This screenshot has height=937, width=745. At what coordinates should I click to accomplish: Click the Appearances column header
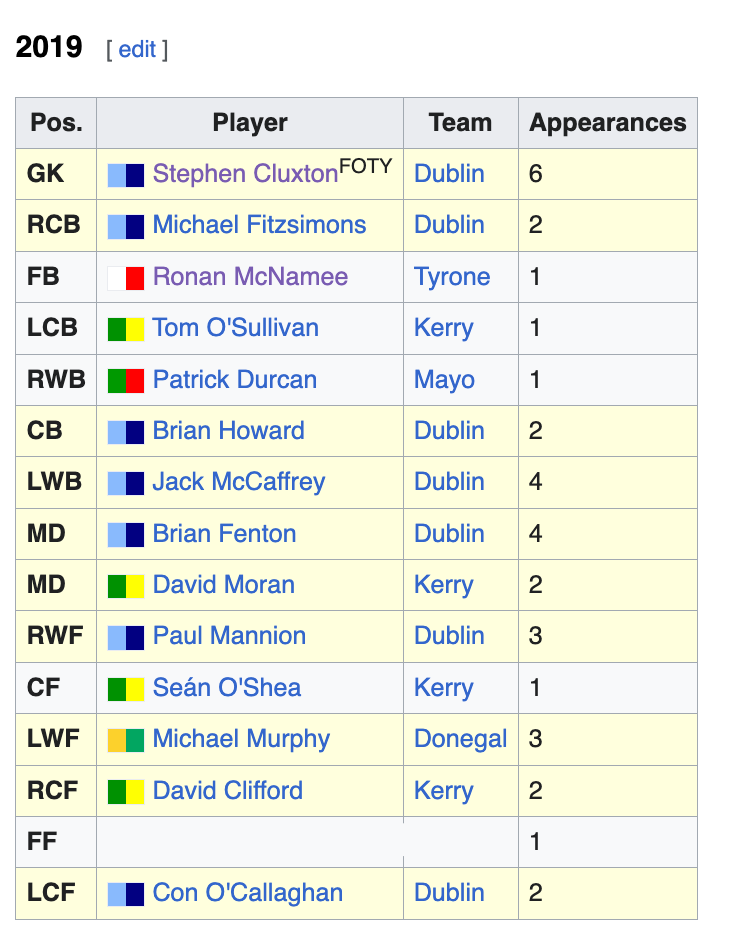point(607,123)
